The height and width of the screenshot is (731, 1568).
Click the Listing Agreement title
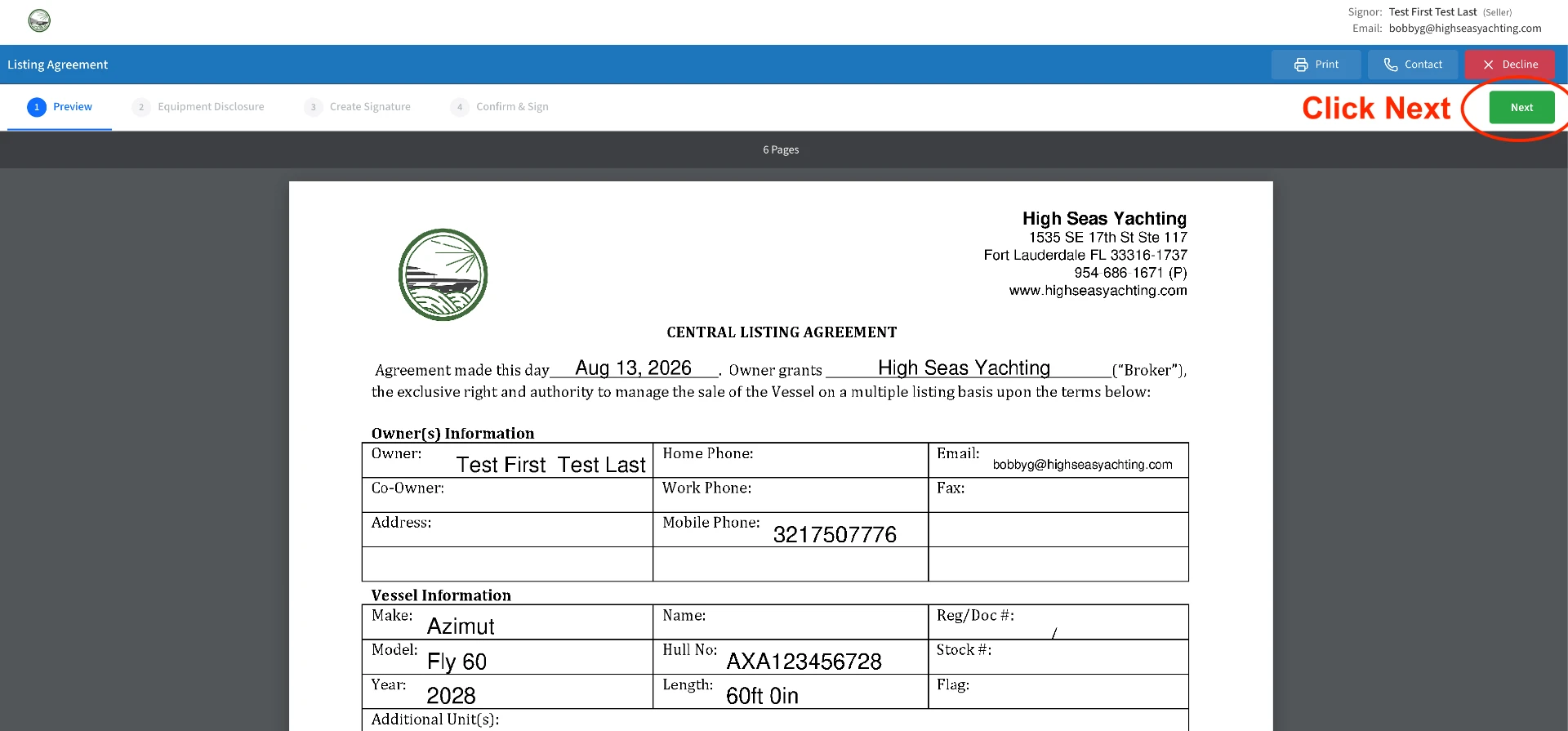click(57, 65)
